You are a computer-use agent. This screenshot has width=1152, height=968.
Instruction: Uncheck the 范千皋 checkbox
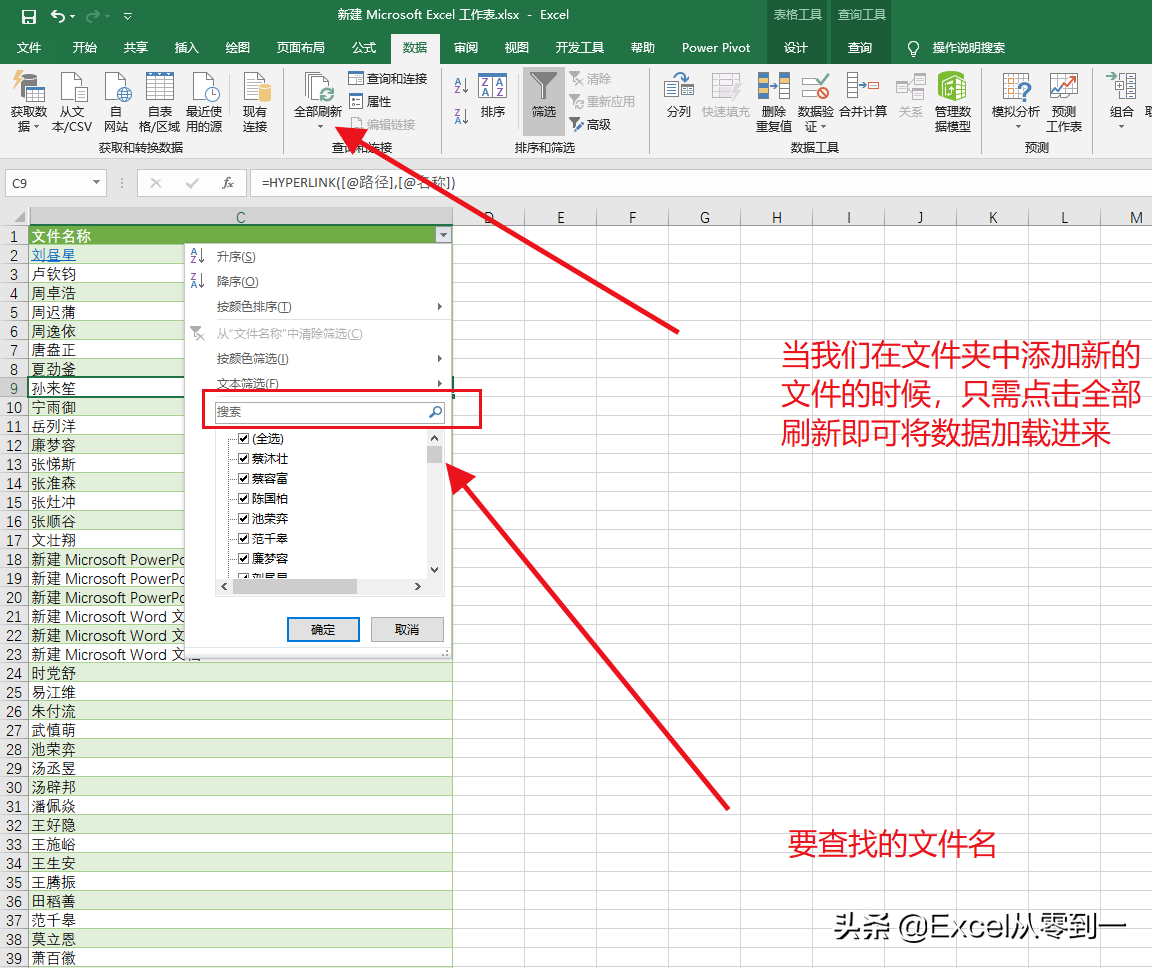[244, 538]
